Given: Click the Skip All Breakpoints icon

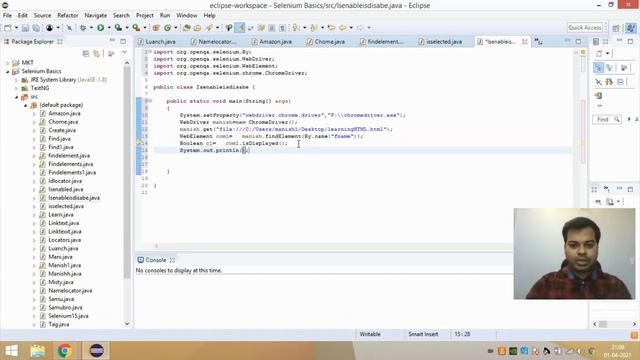Looking at the screenshot, I should (x=69, y=28).
